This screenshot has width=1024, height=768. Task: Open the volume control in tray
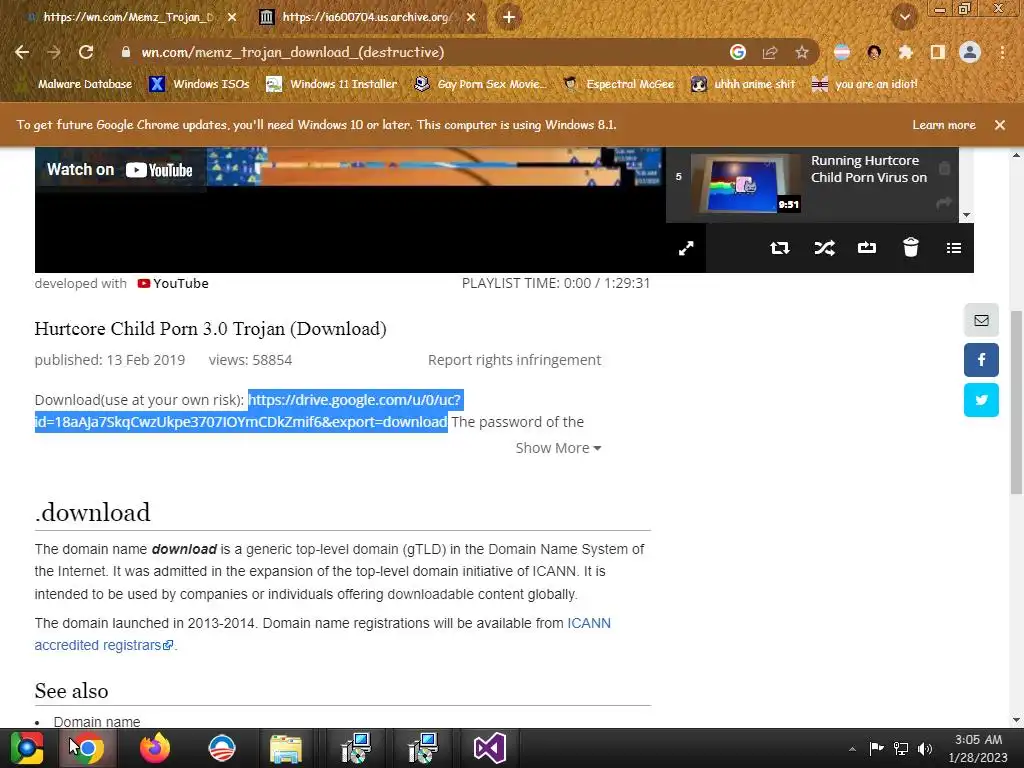[x=925, y=748]
